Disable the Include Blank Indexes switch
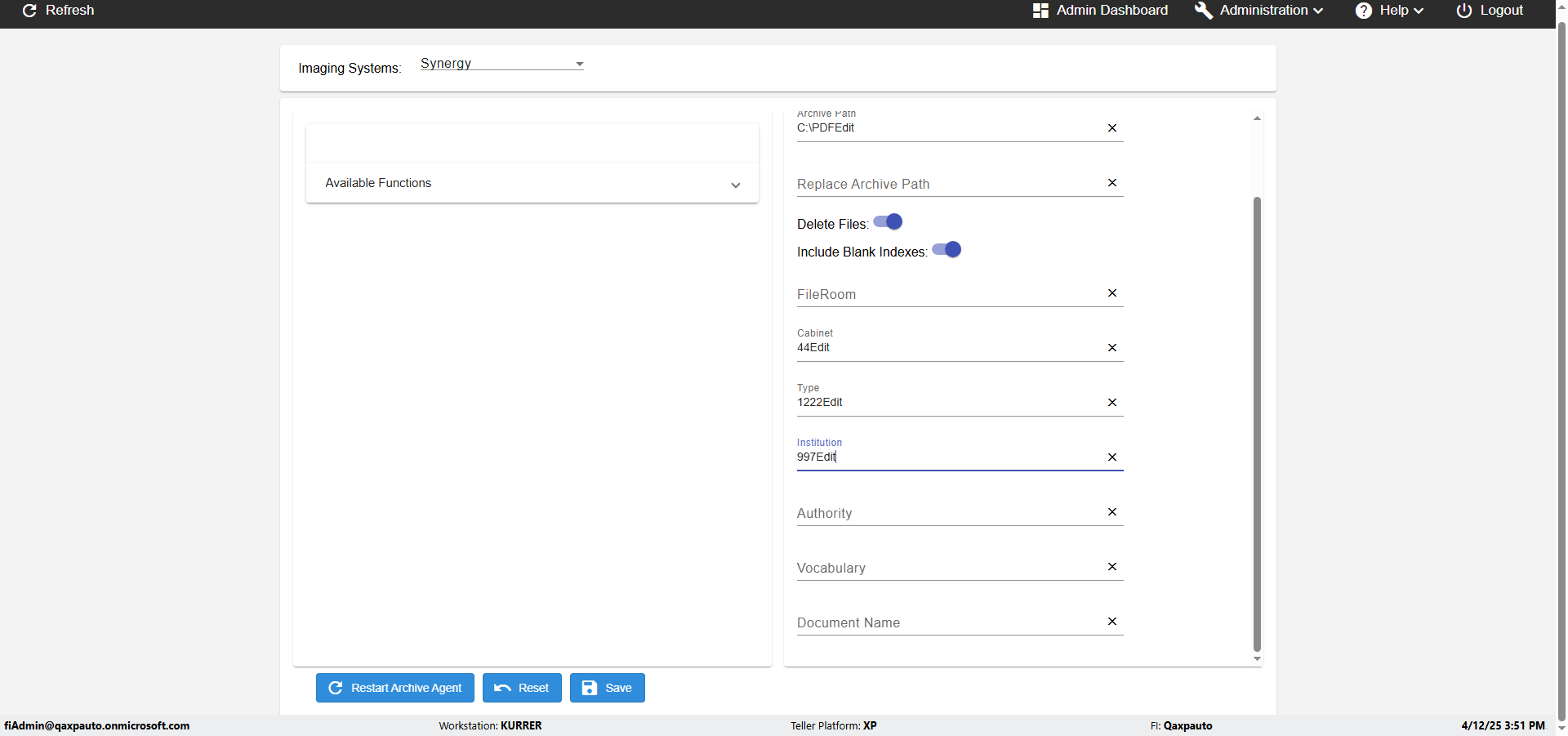 [x=947, y=250]
